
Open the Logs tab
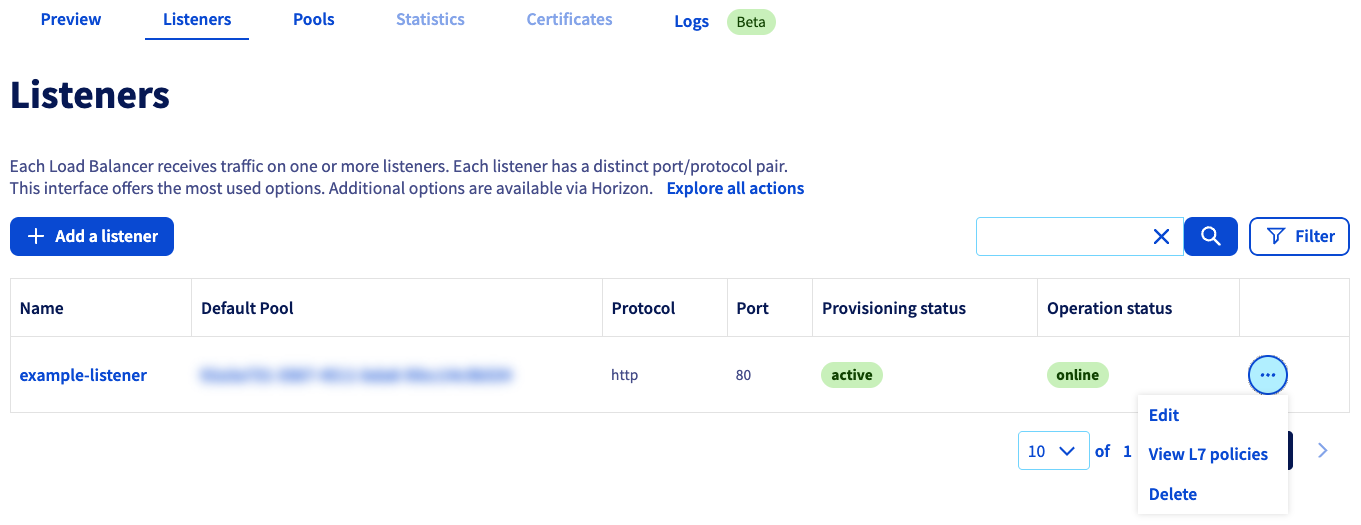pyautogui.click(x=692, y=21)
